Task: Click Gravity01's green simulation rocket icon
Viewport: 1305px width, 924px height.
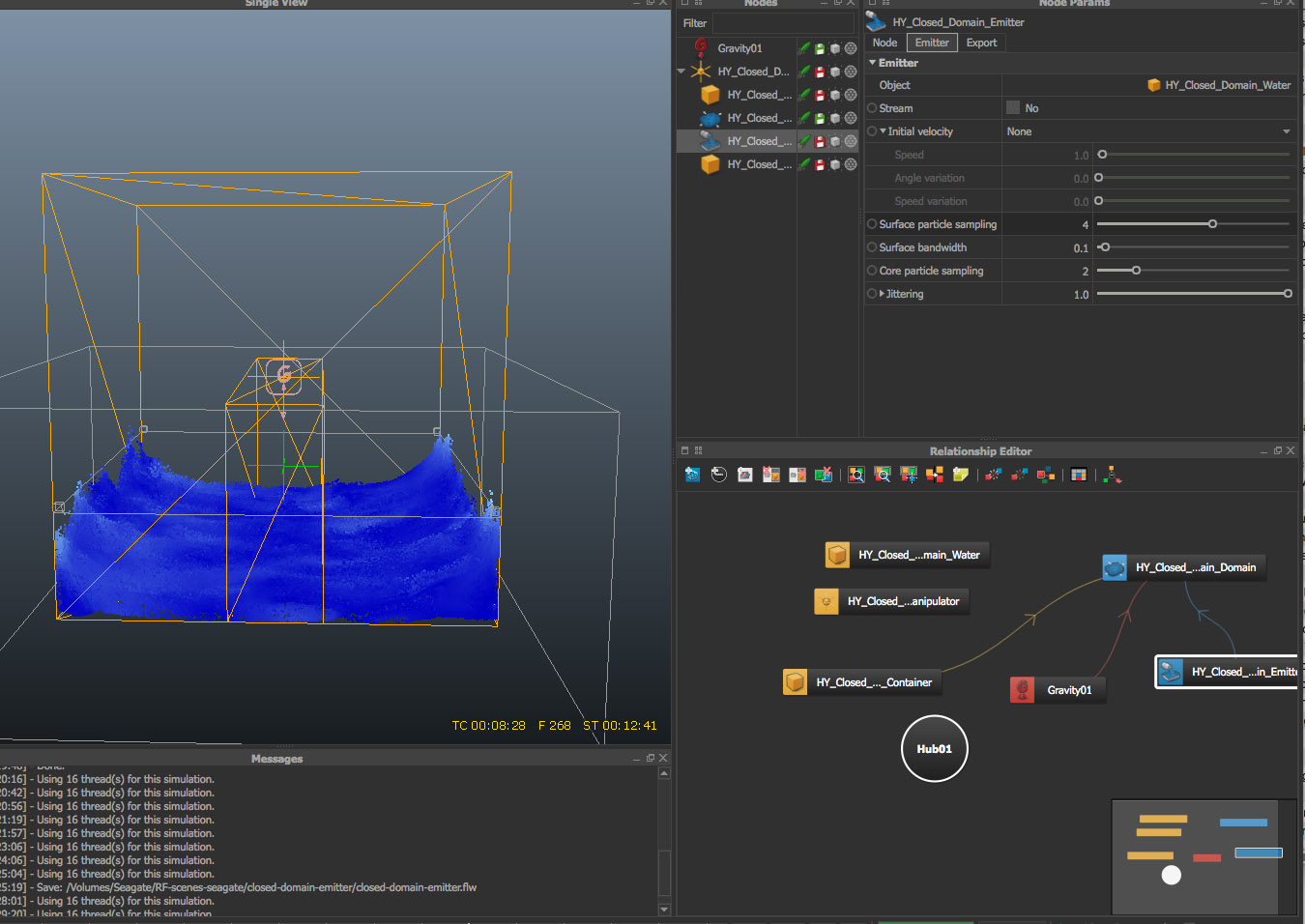Action: [804, 48]
